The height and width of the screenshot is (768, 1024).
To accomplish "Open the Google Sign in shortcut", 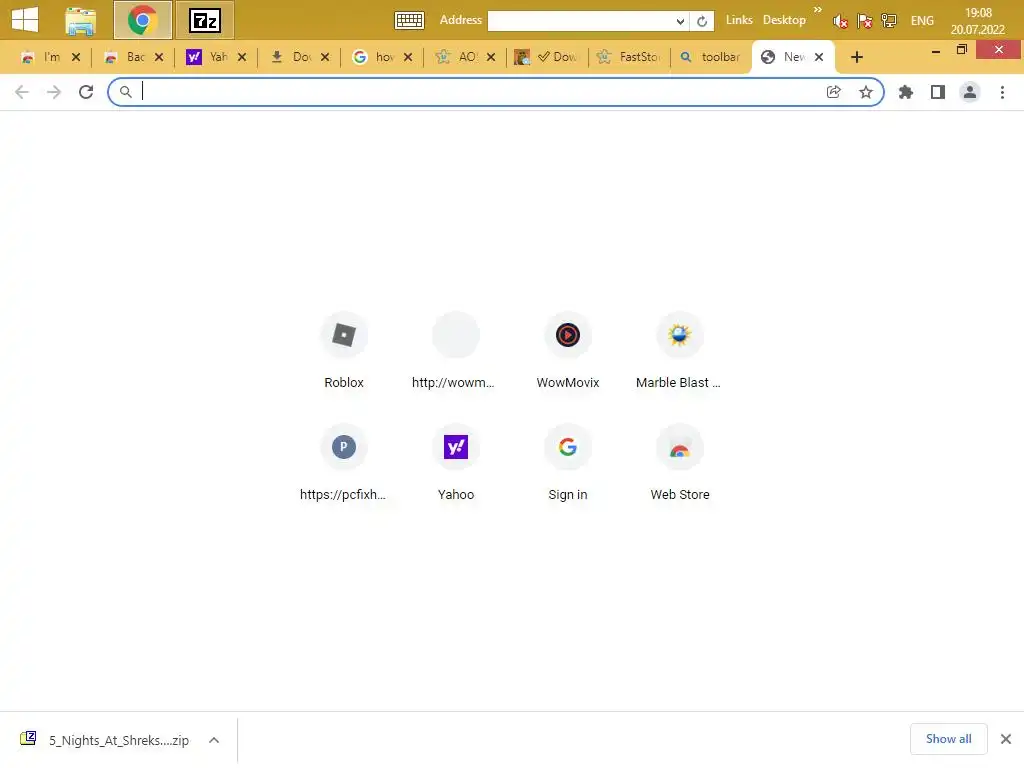I will (568, 464).
